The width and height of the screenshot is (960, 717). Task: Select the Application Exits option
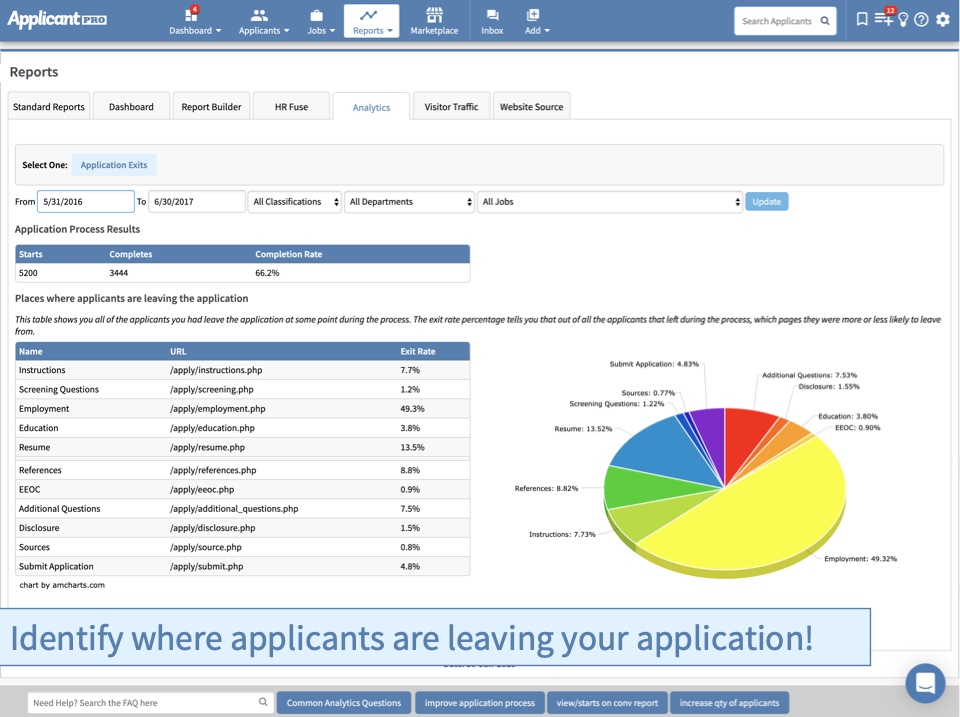pos(116,164)
